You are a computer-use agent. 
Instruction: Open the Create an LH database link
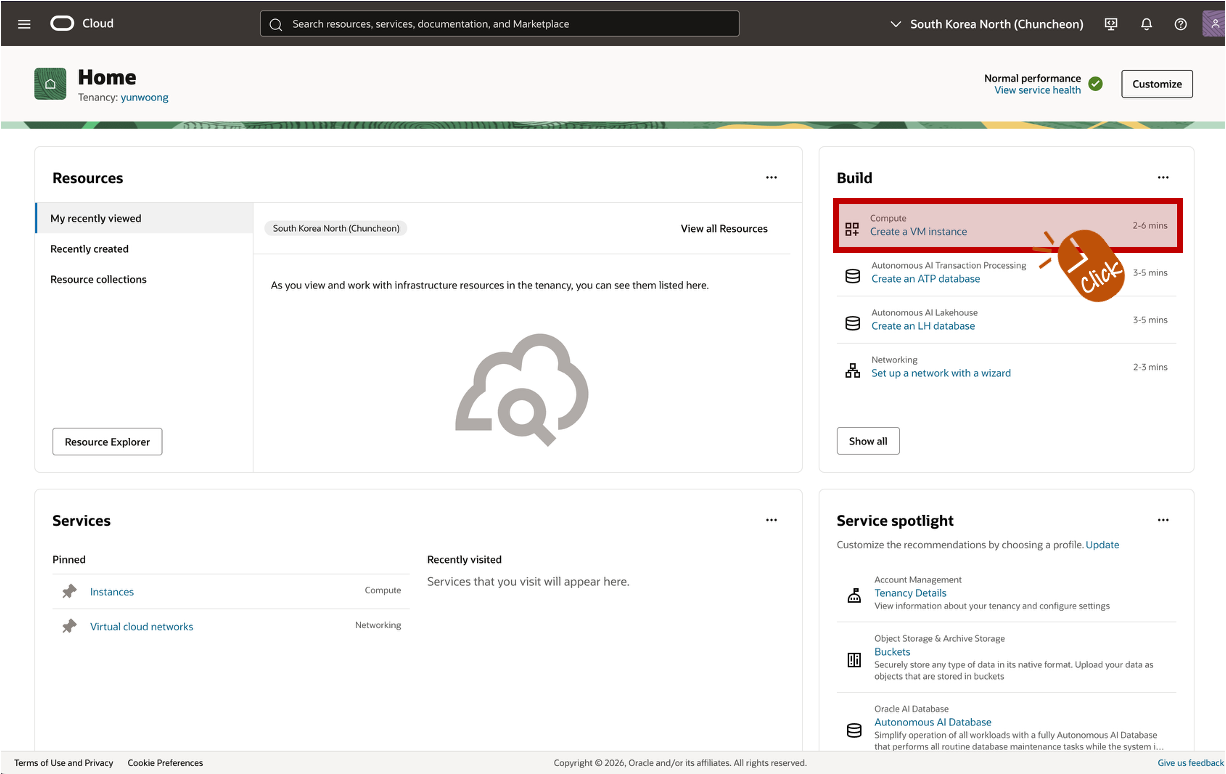point(923,326)
